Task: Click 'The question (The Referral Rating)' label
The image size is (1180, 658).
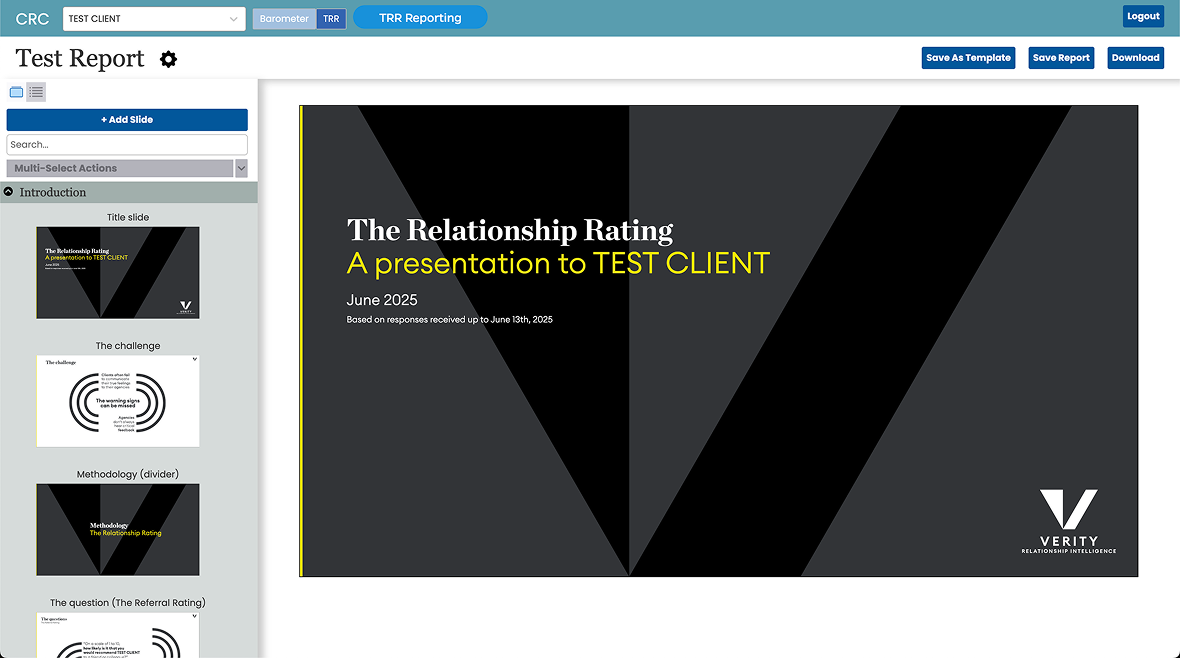Action: click(128, 602)
